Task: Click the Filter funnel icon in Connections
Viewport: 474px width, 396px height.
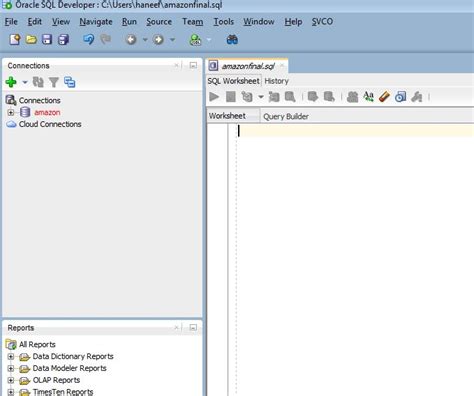Action: pyautogui.click(x=54, y=82)
